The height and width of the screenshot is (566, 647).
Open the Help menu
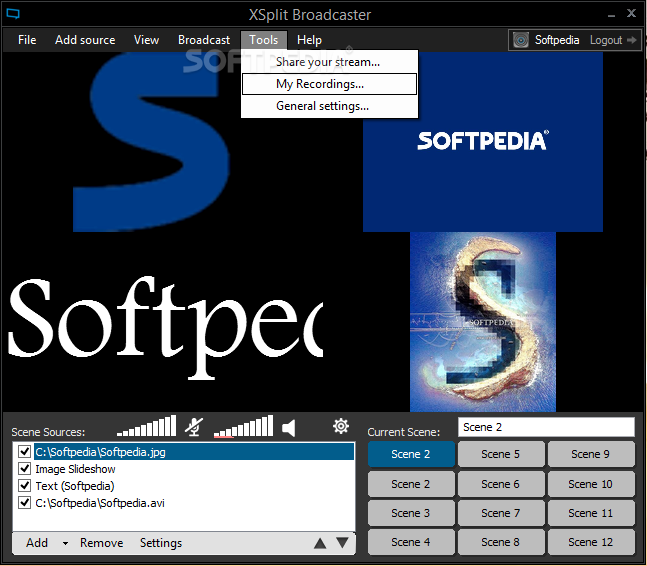click(309, 40)
